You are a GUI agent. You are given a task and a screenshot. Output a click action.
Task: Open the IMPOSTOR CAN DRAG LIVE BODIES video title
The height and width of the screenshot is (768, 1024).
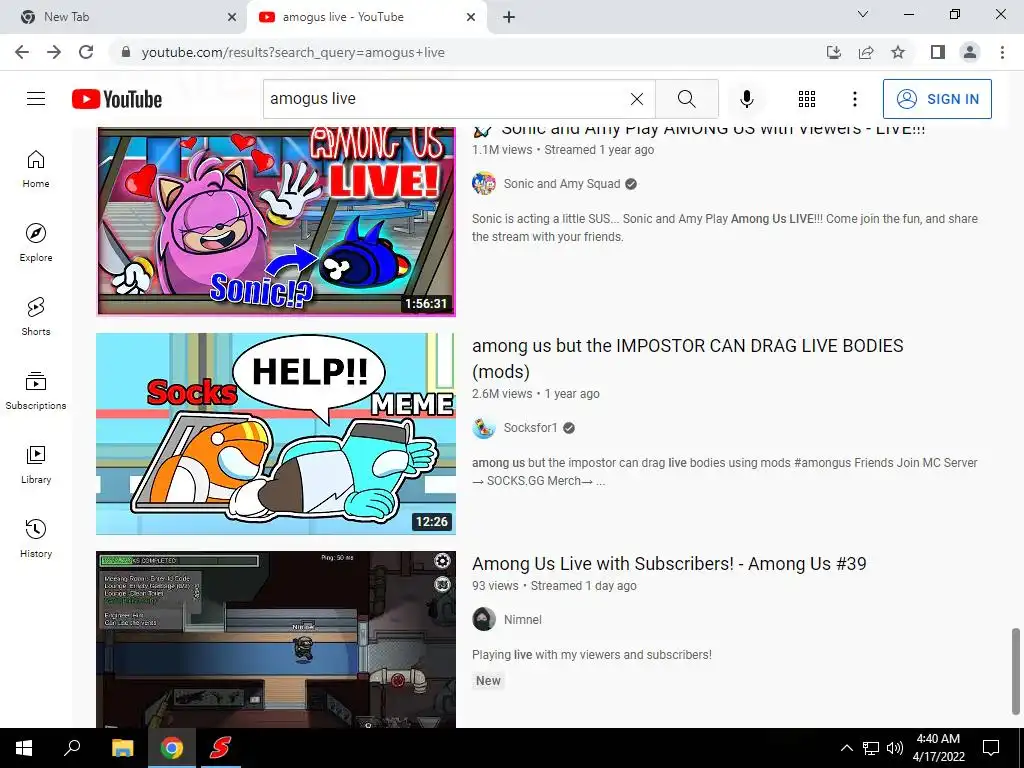pos(688,359)
